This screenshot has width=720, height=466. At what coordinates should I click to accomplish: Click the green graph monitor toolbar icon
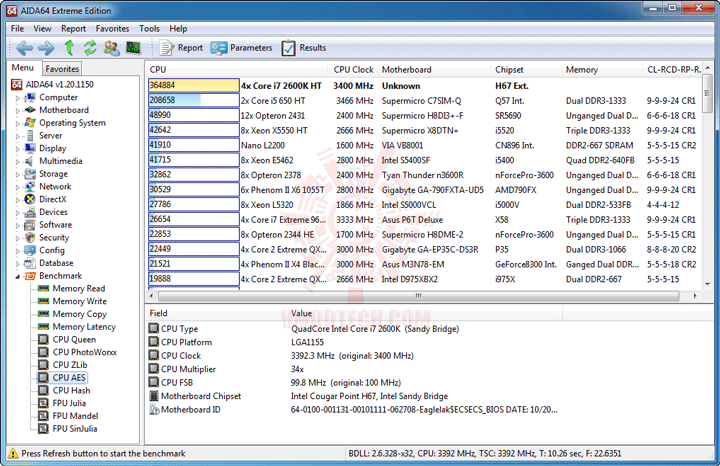133,47
